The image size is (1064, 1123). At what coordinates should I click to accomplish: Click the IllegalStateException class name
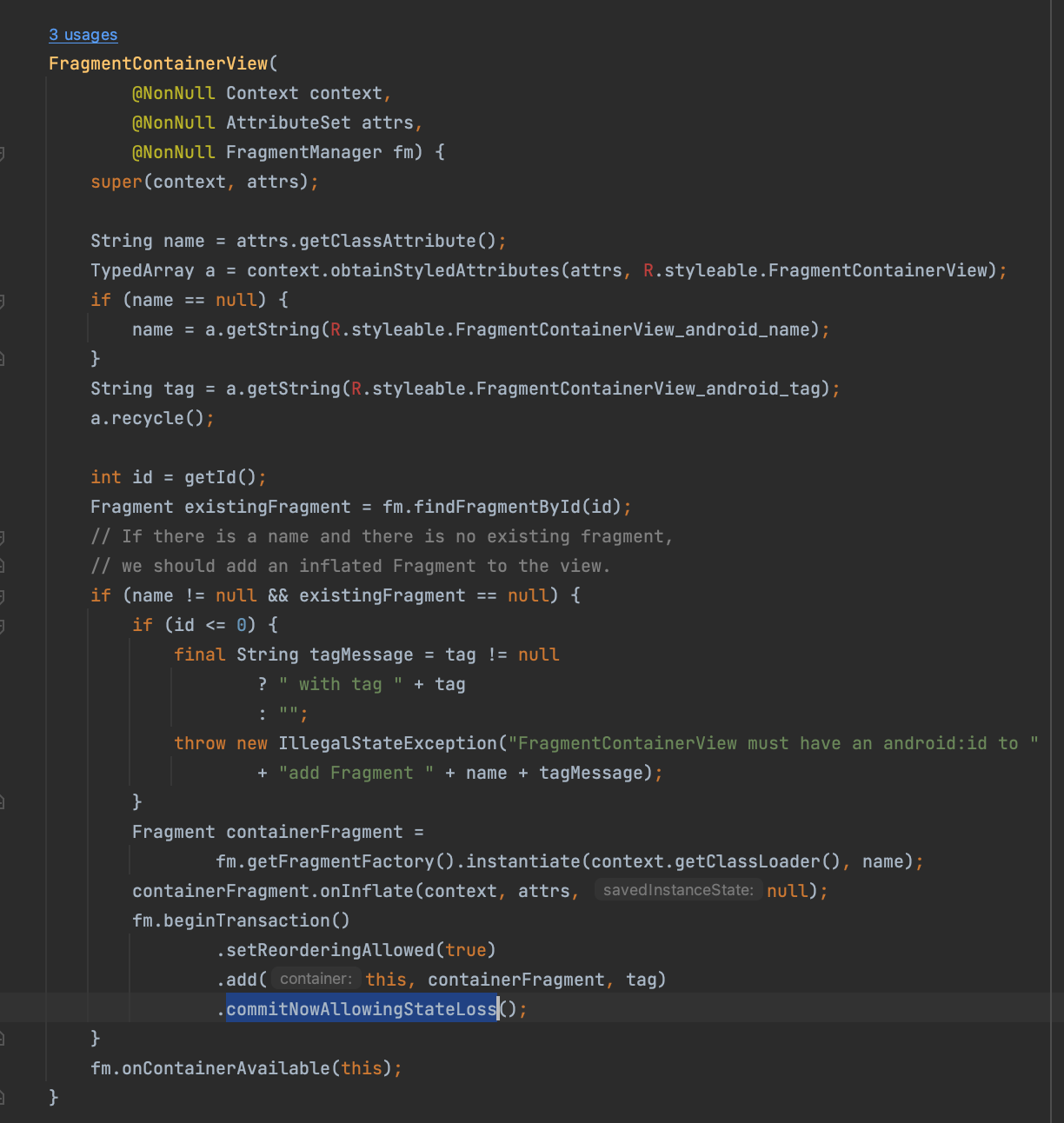(388, 743)
